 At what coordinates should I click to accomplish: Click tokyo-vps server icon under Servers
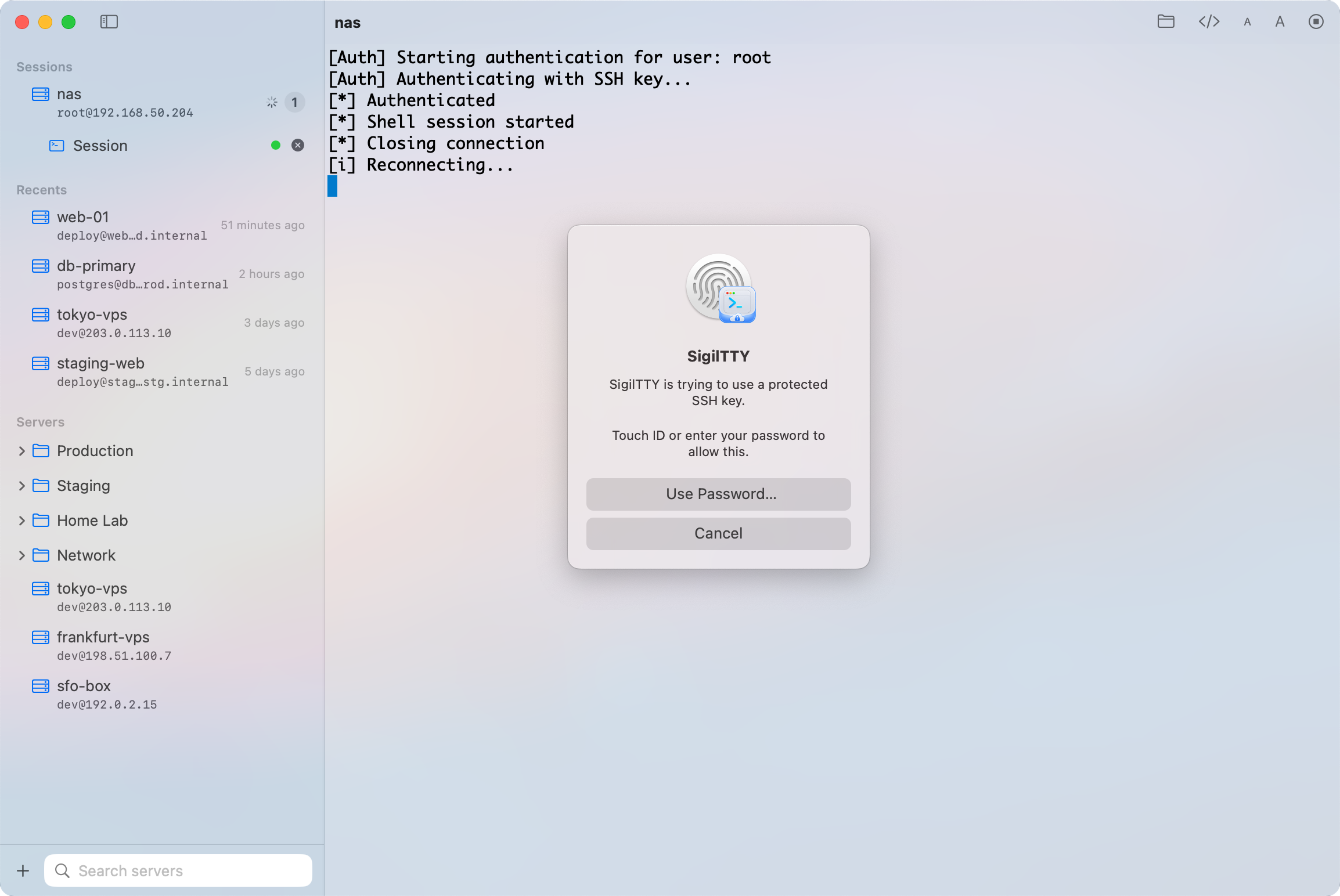pyautogui.click(x=41, y=589)
